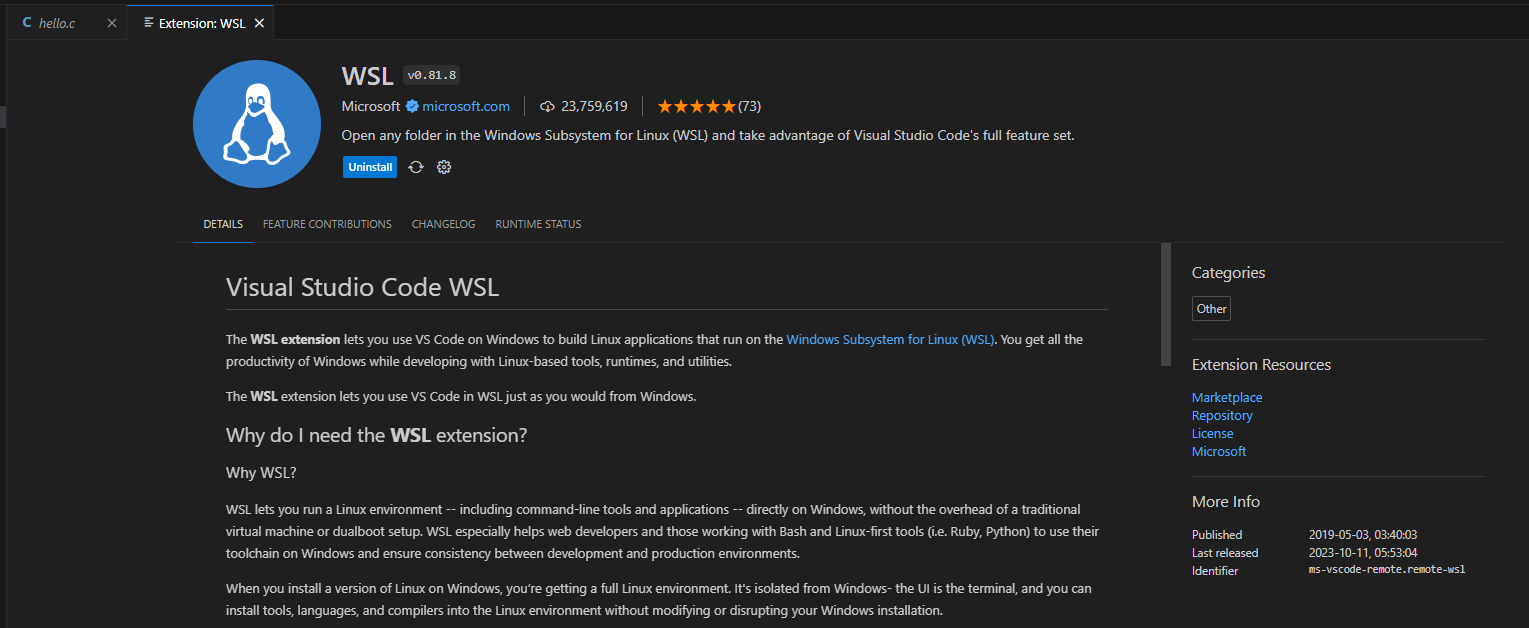Click the file icon on the Extension: WSL tab
This screenshot has width=1529, height=628.
[x=148, y=22]
